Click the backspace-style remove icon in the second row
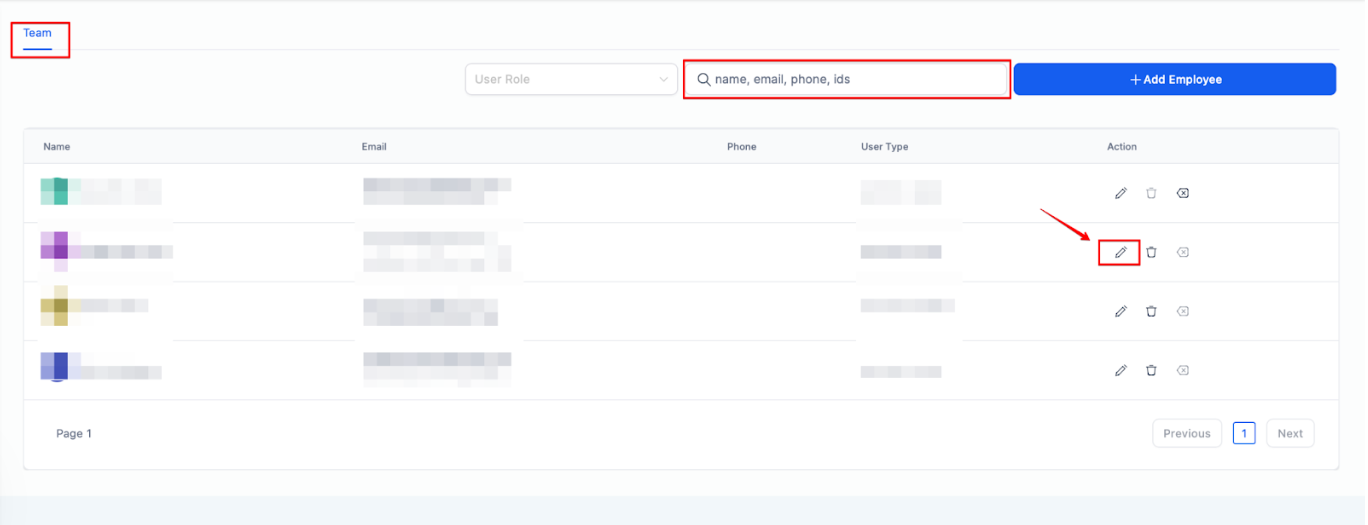The height and width of the screenshot is (525, 1368). (x=1182, y=252)
